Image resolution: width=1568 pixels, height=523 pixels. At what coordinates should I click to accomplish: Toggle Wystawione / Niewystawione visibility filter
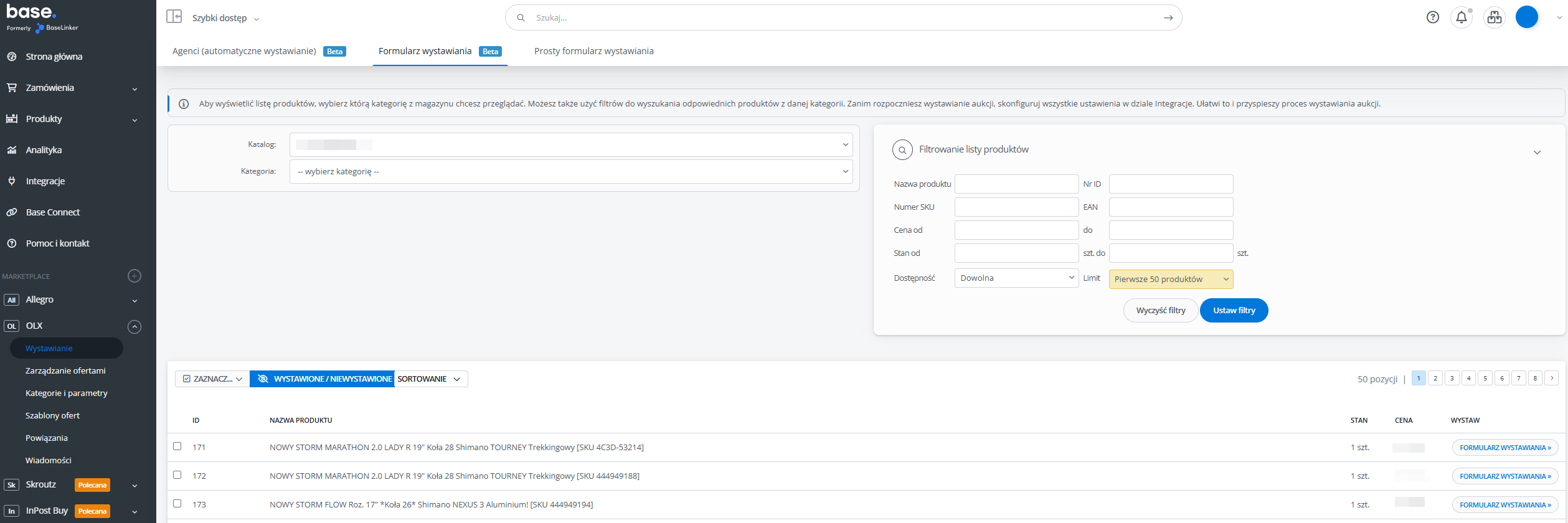(x=322, y=379)
